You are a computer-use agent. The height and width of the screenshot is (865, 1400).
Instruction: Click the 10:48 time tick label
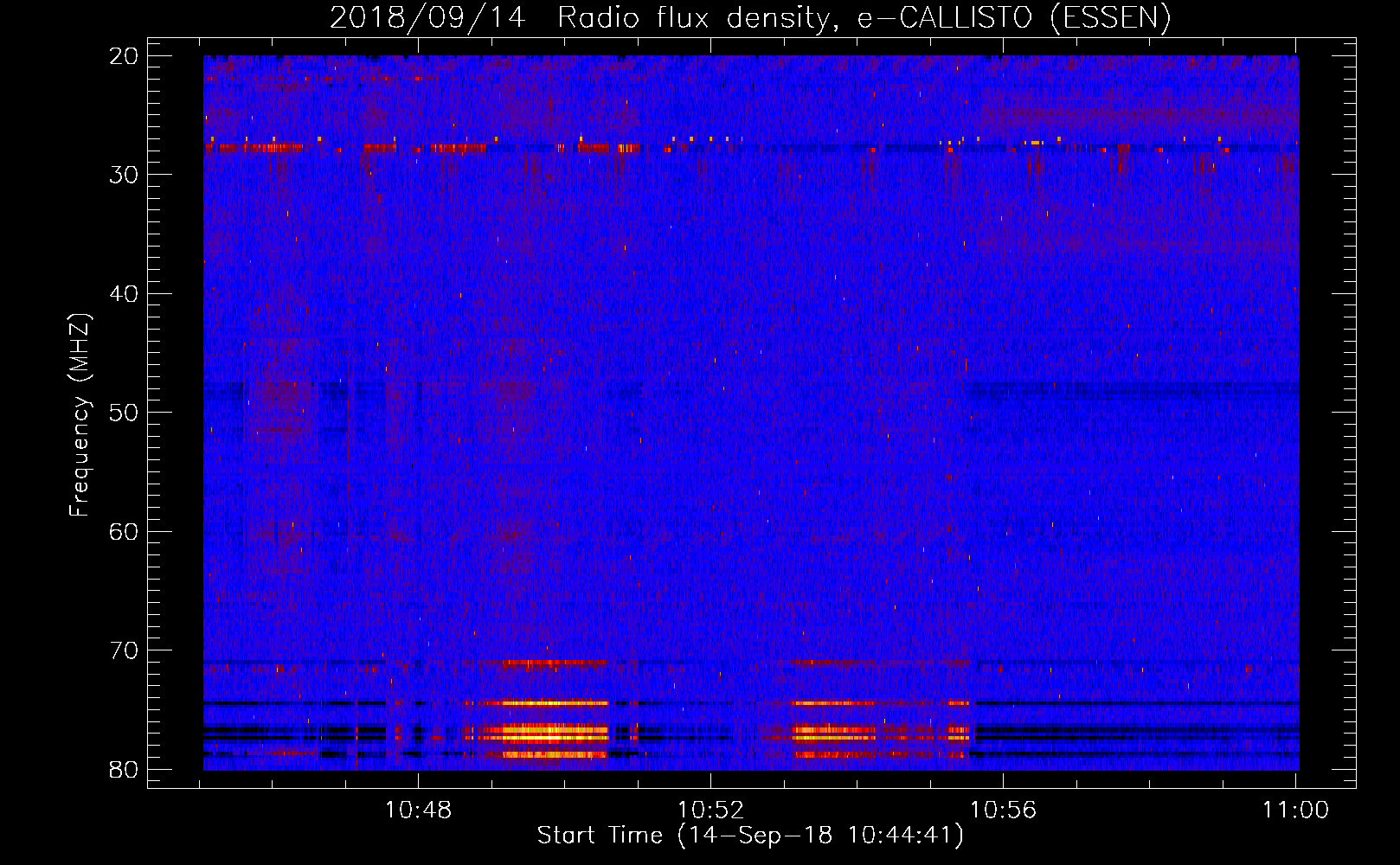(x=419, y=811)
